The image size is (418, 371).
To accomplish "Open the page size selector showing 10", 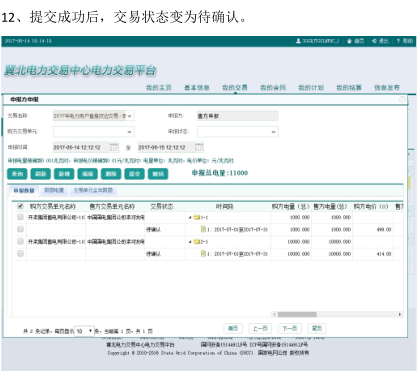I will [x=84, y=331].
